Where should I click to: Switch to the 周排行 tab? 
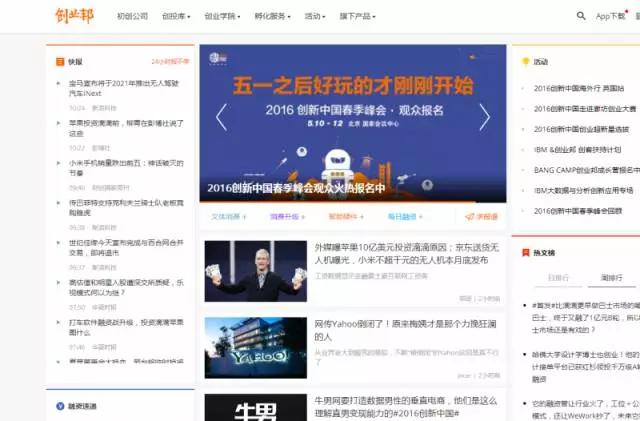pos(611,278)
